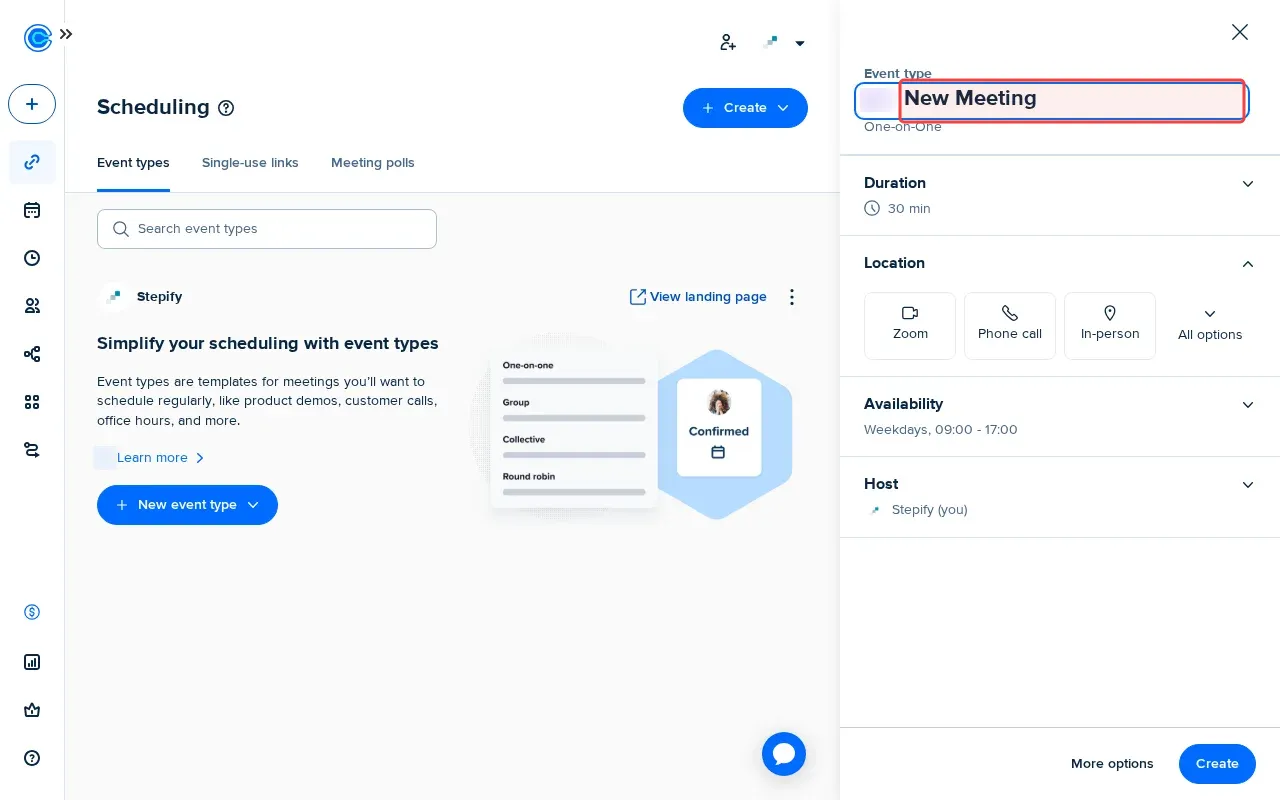
Task: Select Zoom as meeting location
Action: tap(910, 325)
